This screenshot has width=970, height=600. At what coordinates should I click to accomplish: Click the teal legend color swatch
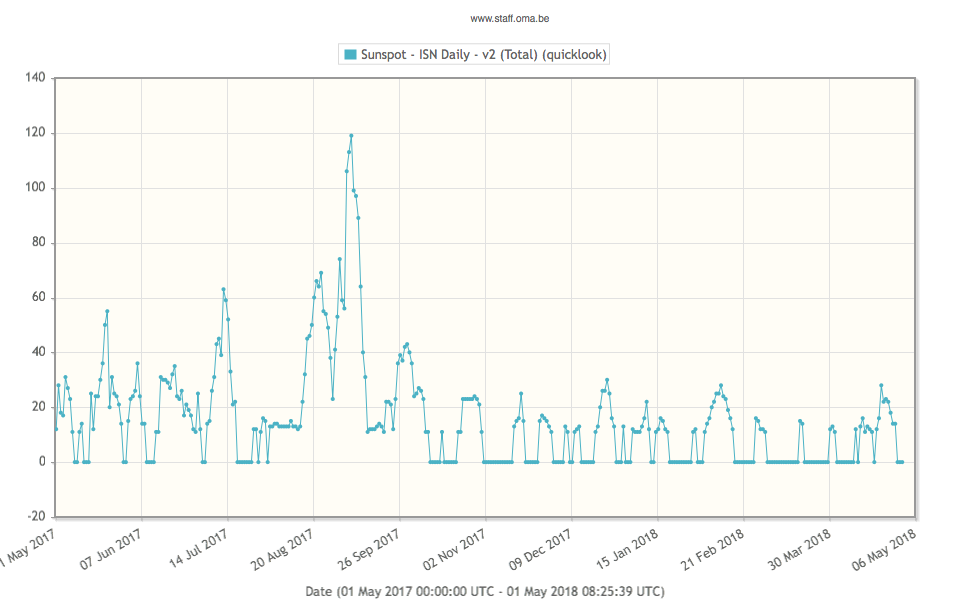350,54
